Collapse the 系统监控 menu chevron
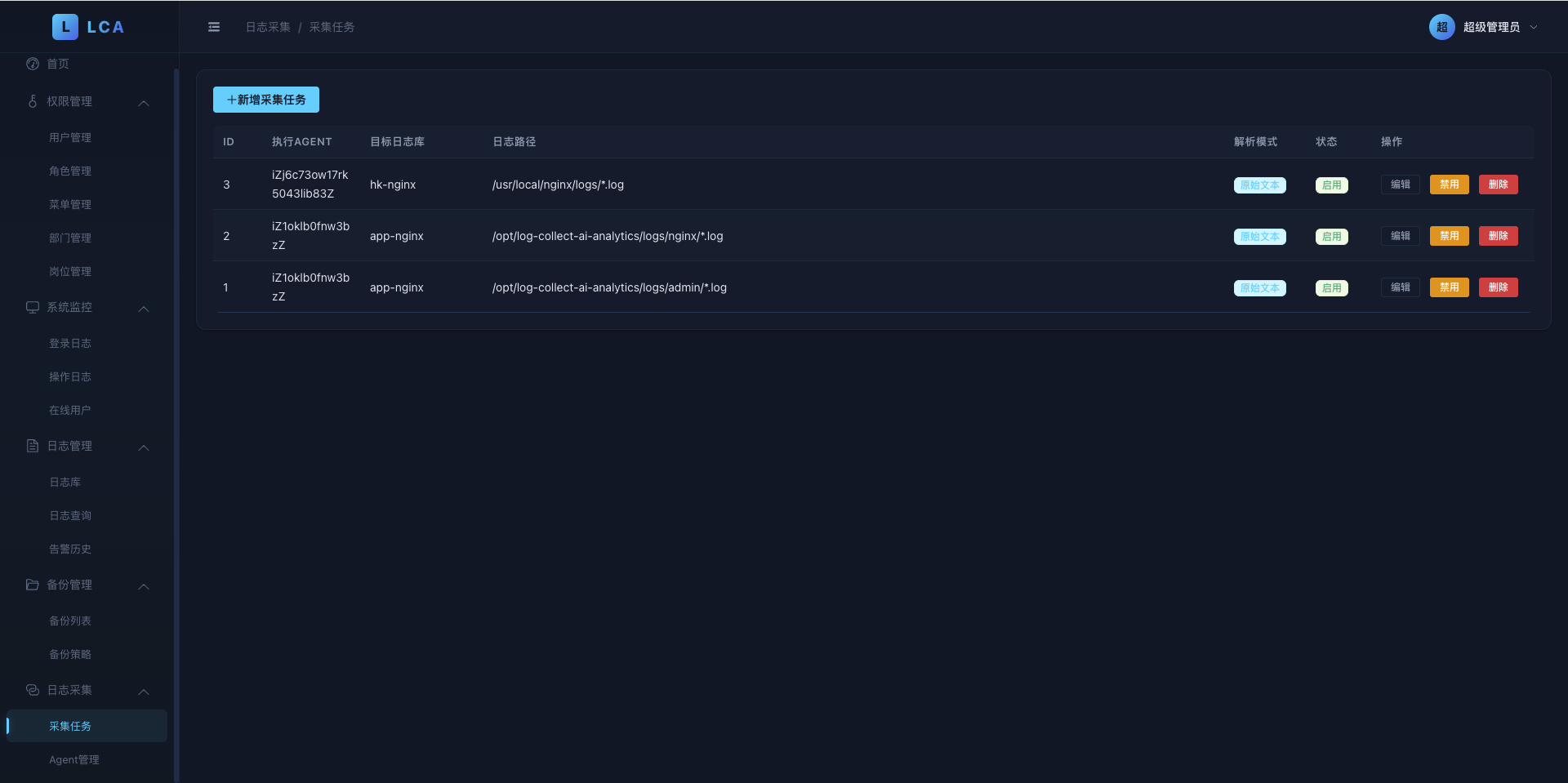This screenshot has height=783, width=1568. pyautogui.click(x=144, y=309)
